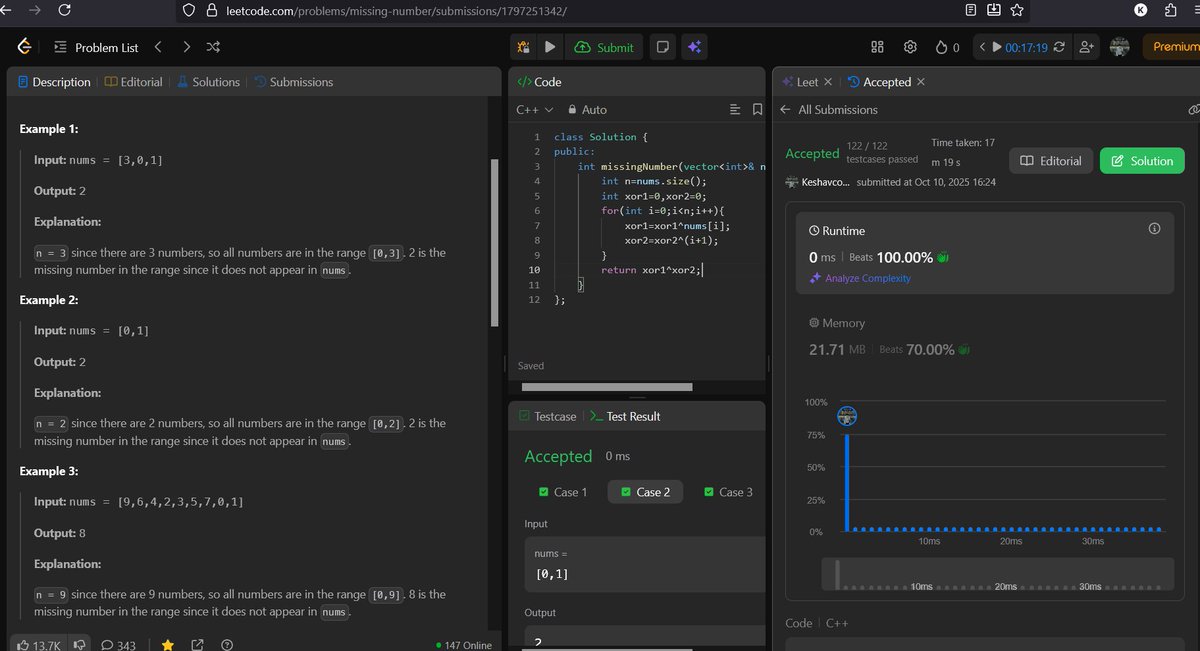Bookmark page with browser star icon
1200x651 pixels.
pos(1017,10)
